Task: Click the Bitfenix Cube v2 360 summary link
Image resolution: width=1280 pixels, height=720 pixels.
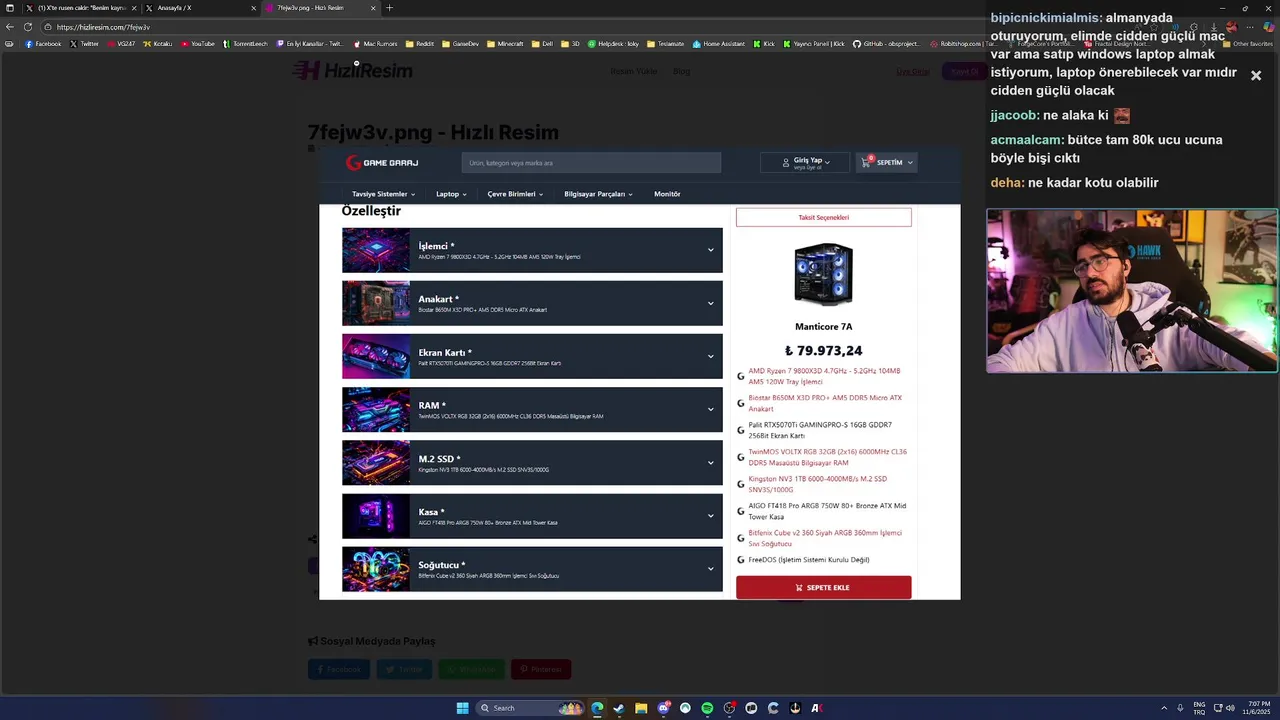Action: point(825,538)
